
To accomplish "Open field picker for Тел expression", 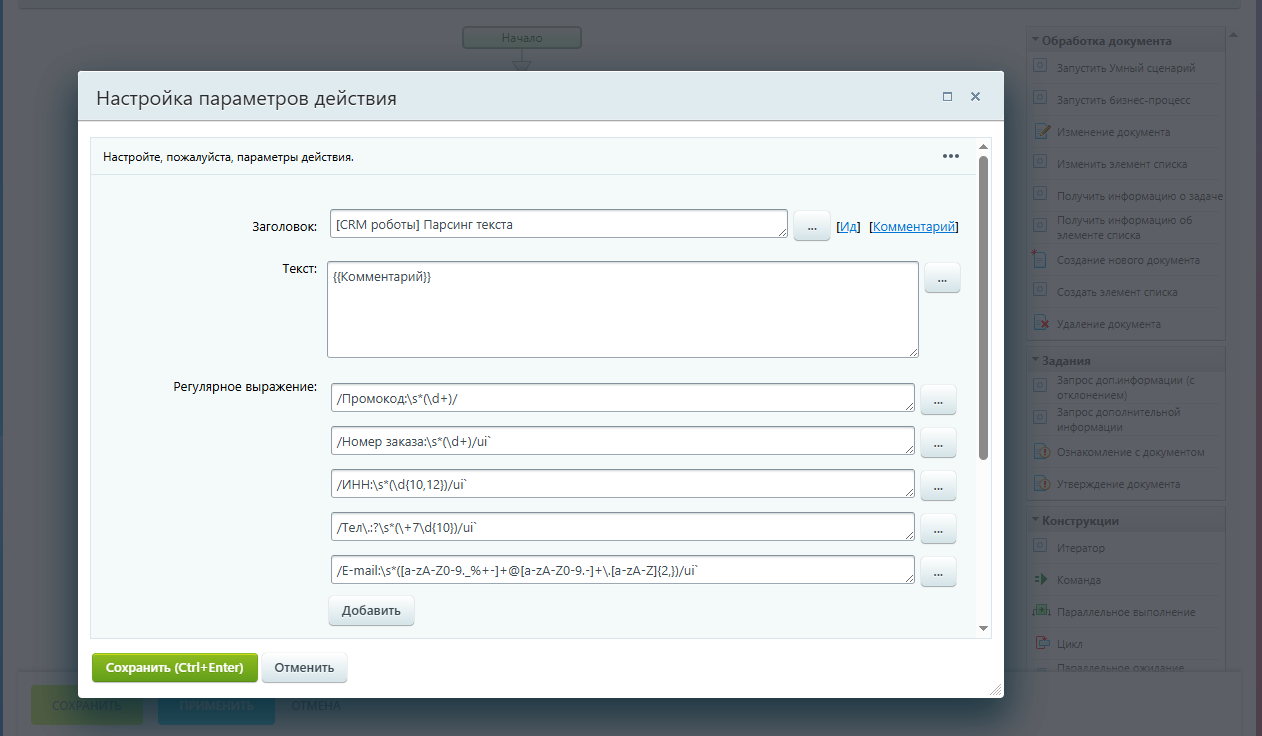I will pos(937,528).
